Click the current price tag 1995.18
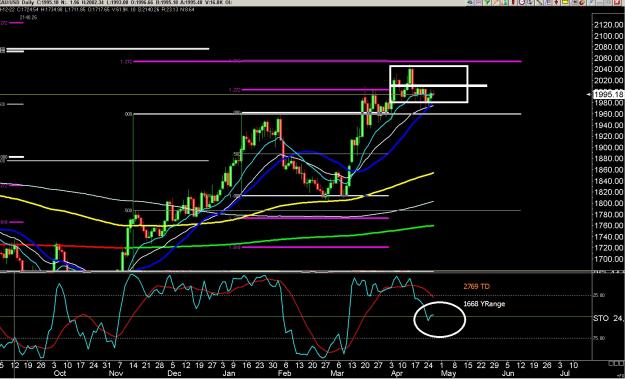Image resolution: width=625 pixels, height=379 pixels. [608, 94]
